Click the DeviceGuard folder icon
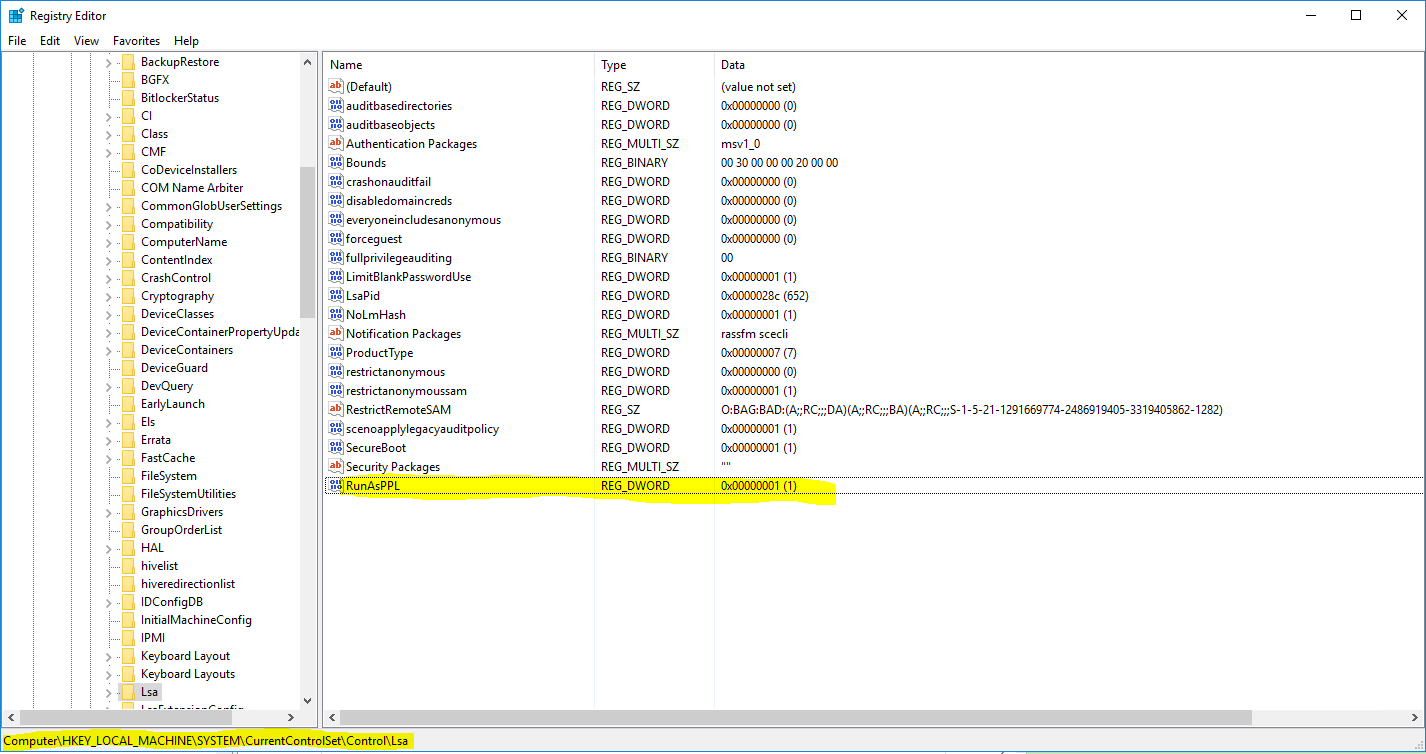1426x754 pixels. point(127,368)
